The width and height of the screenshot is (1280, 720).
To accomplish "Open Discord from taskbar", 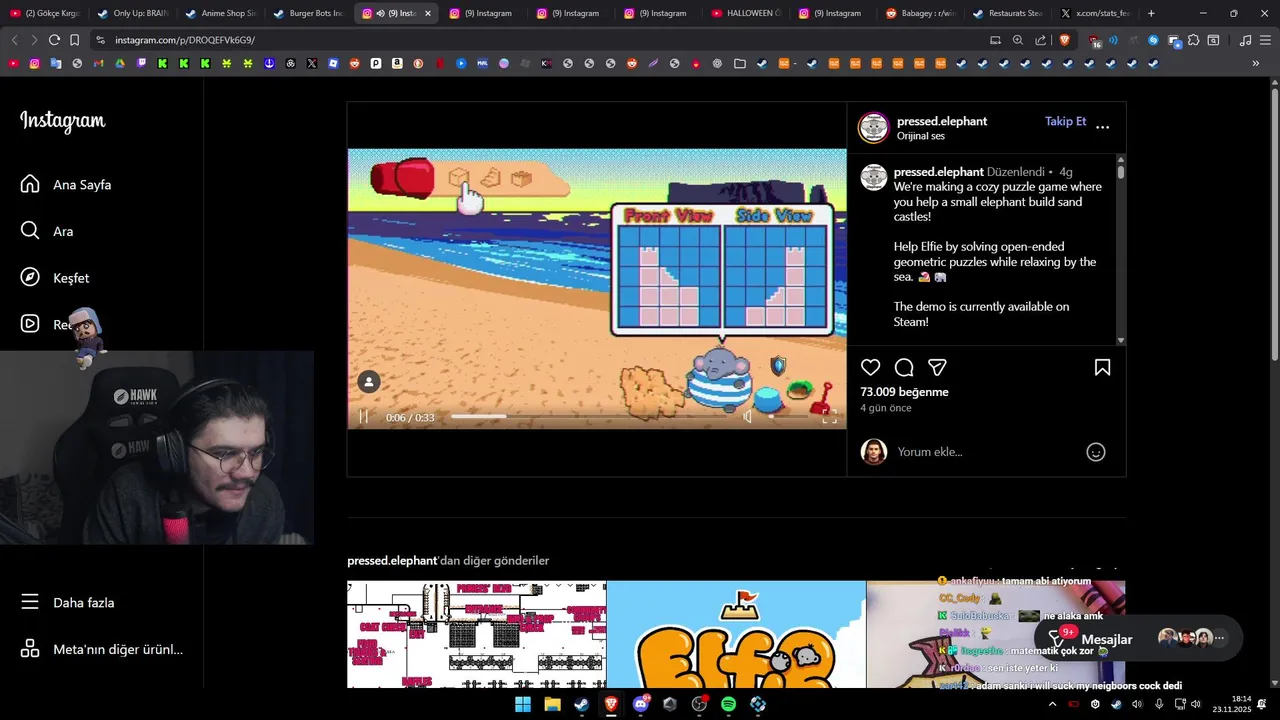I will [x=640, y=704].
